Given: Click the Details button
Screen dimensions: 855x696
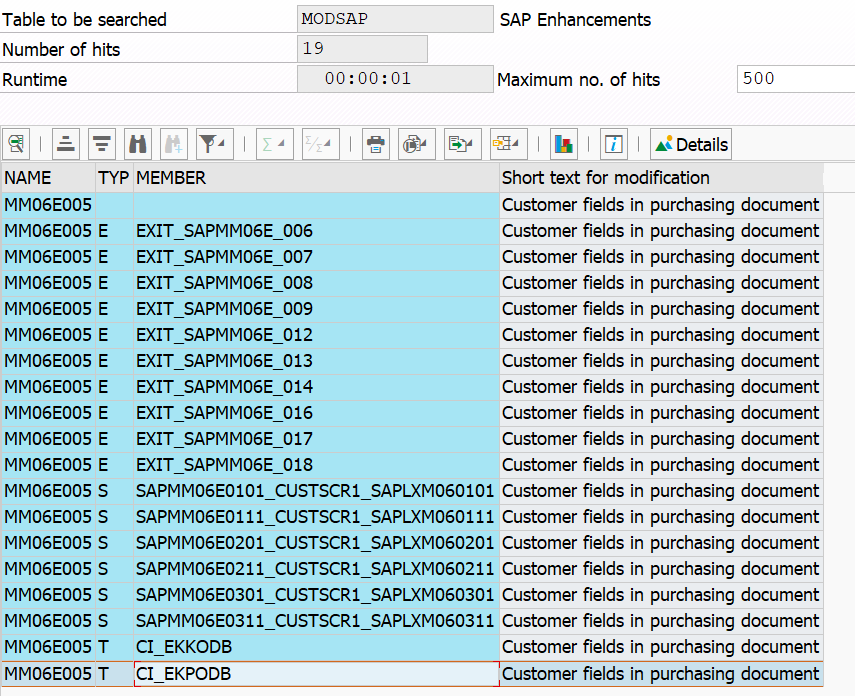Looking at the screenshot, I should [x=691, y=144].
